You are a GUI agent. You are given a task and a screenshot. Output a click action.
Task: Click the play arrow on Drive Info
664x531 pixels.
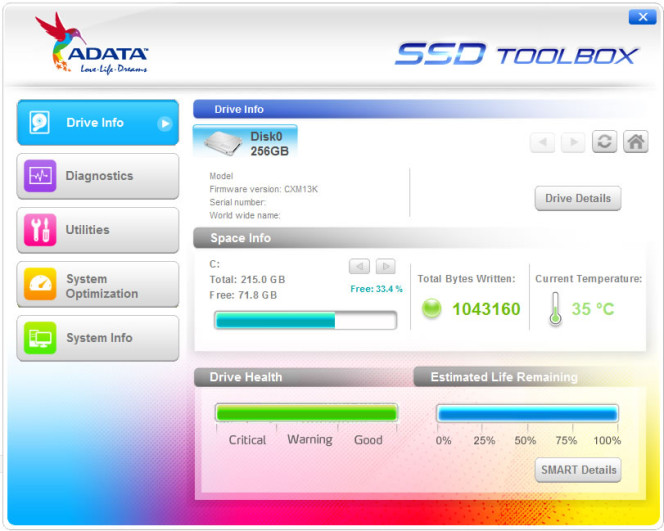pos(165,123)
